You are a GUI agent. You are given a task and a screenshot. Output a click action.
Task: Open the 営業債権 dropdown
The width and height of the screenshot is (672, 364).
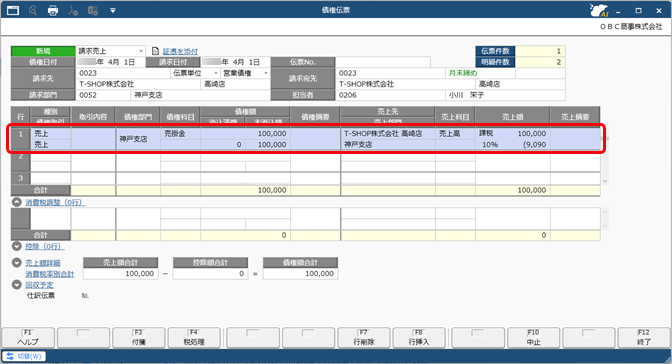coord(266,73)
